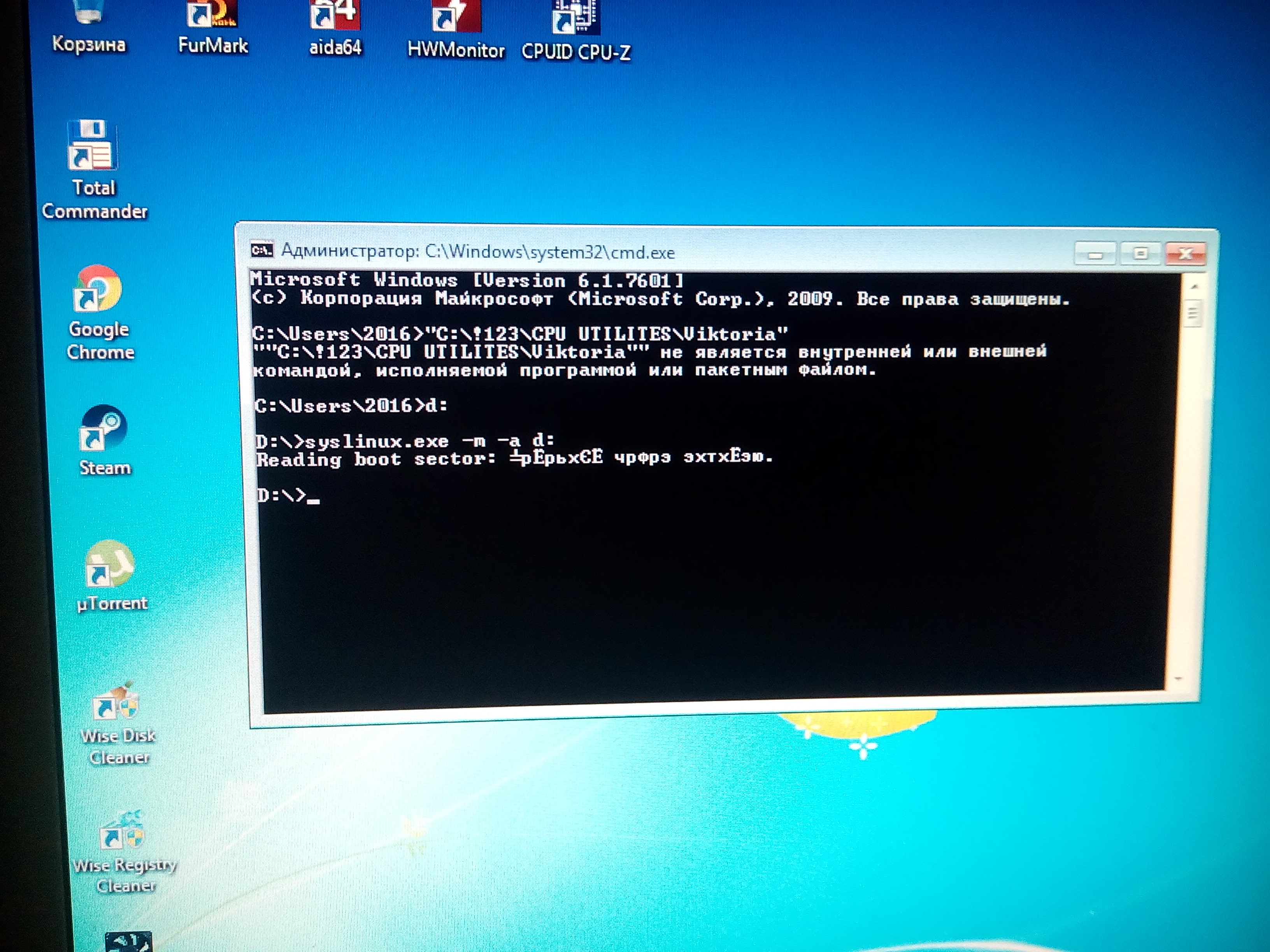This screenshot has height=952, width=1270.
Task: Click the console scrollbar up arrow
Action: [1194, 286]
